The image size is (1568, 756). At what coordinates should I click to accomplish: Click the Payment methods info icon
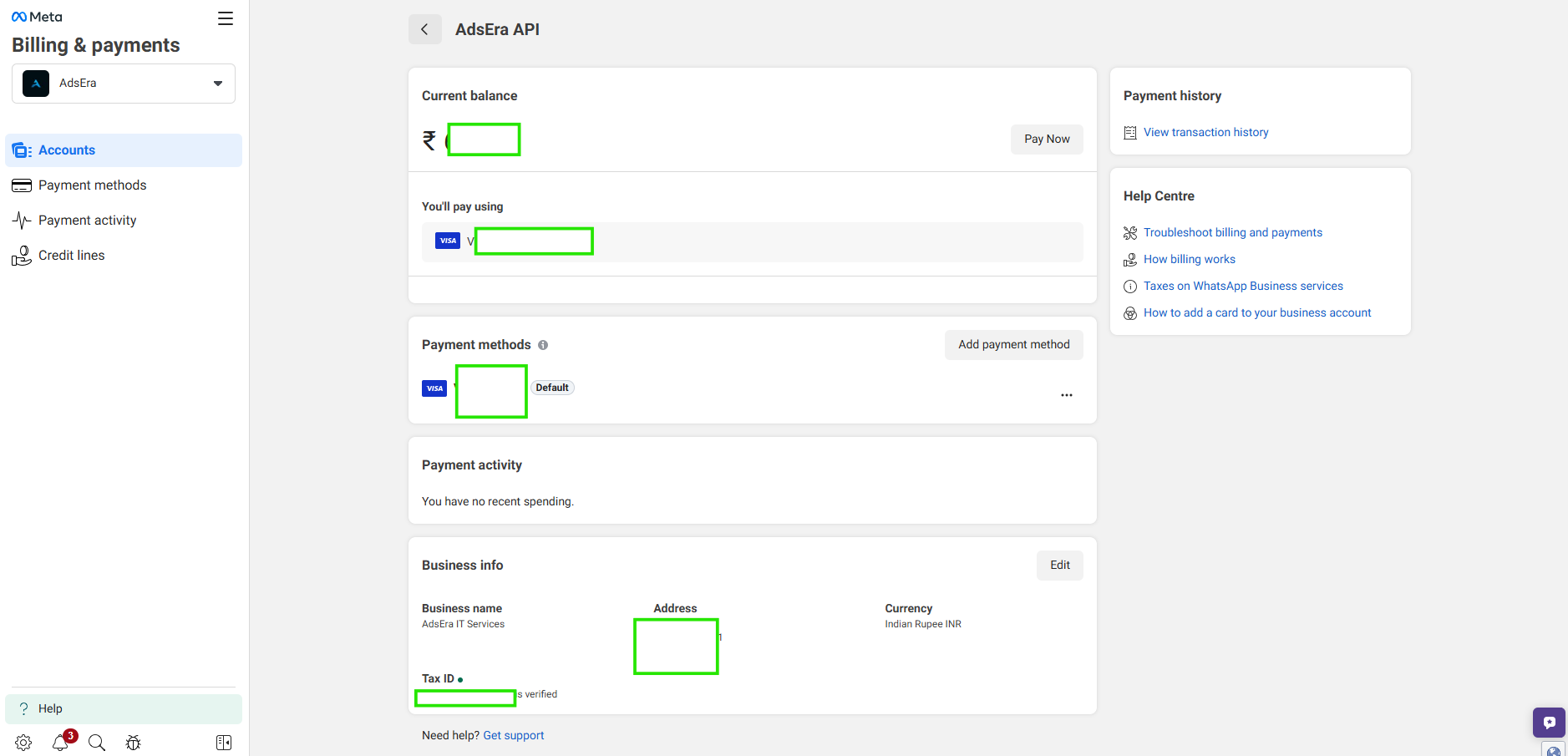pos(543,345)
